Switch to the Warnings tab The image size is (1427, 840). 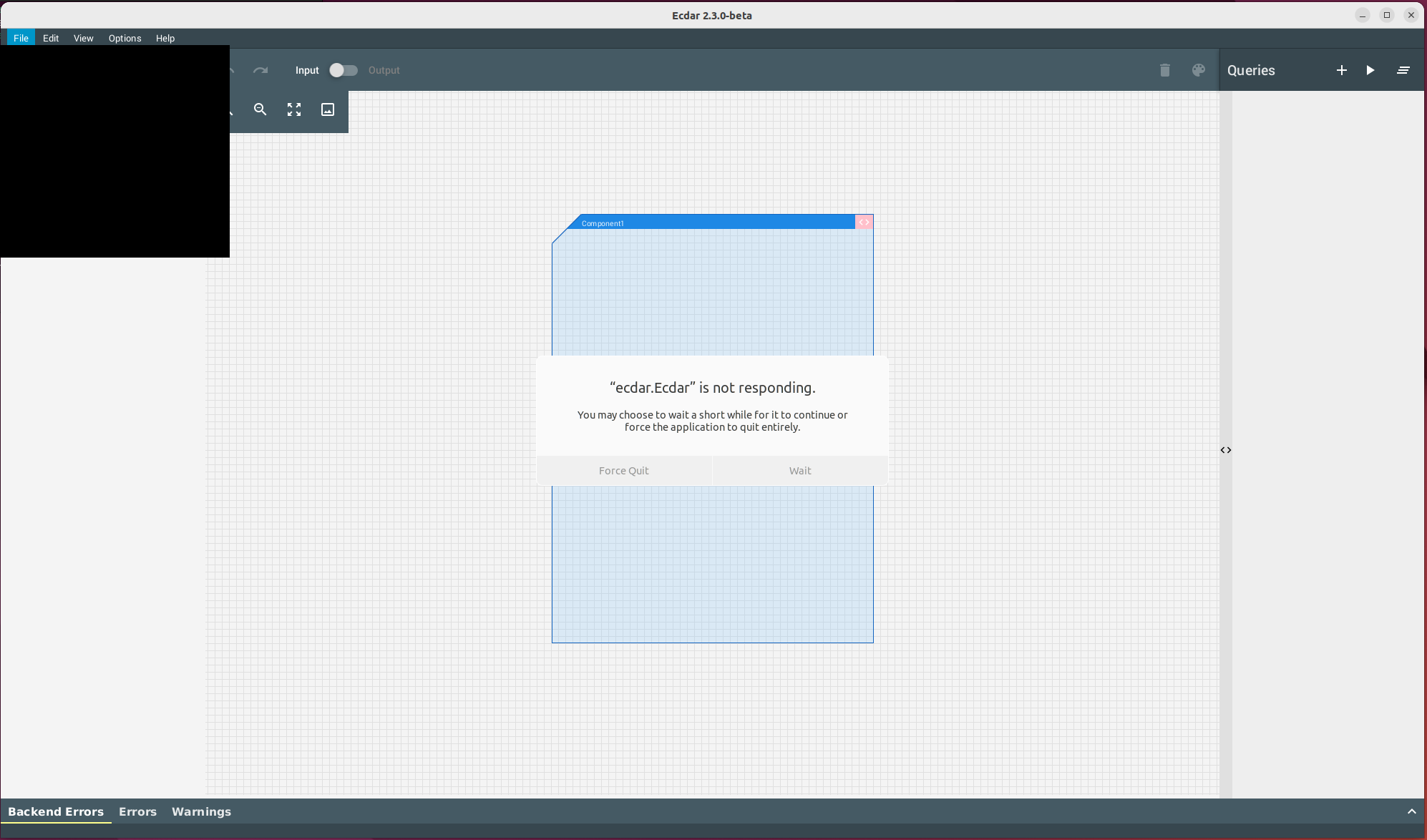pos(201,811)
